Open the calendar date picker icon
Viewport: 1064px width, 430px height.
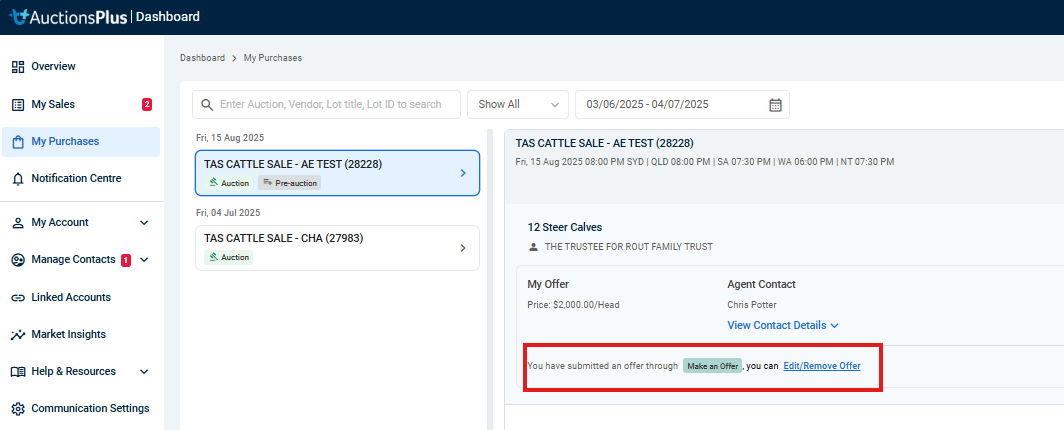775,104
